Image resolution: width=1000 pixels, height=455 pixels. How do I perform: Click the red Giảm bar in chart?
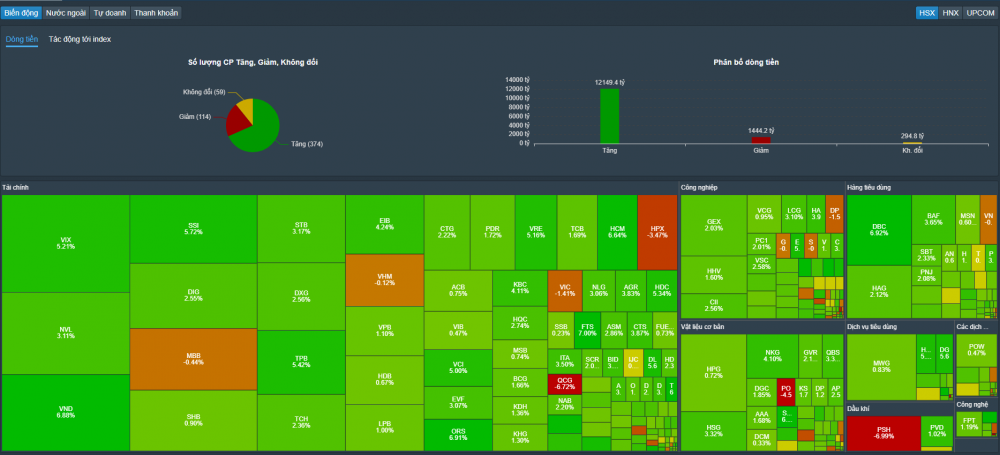point(761,140)
